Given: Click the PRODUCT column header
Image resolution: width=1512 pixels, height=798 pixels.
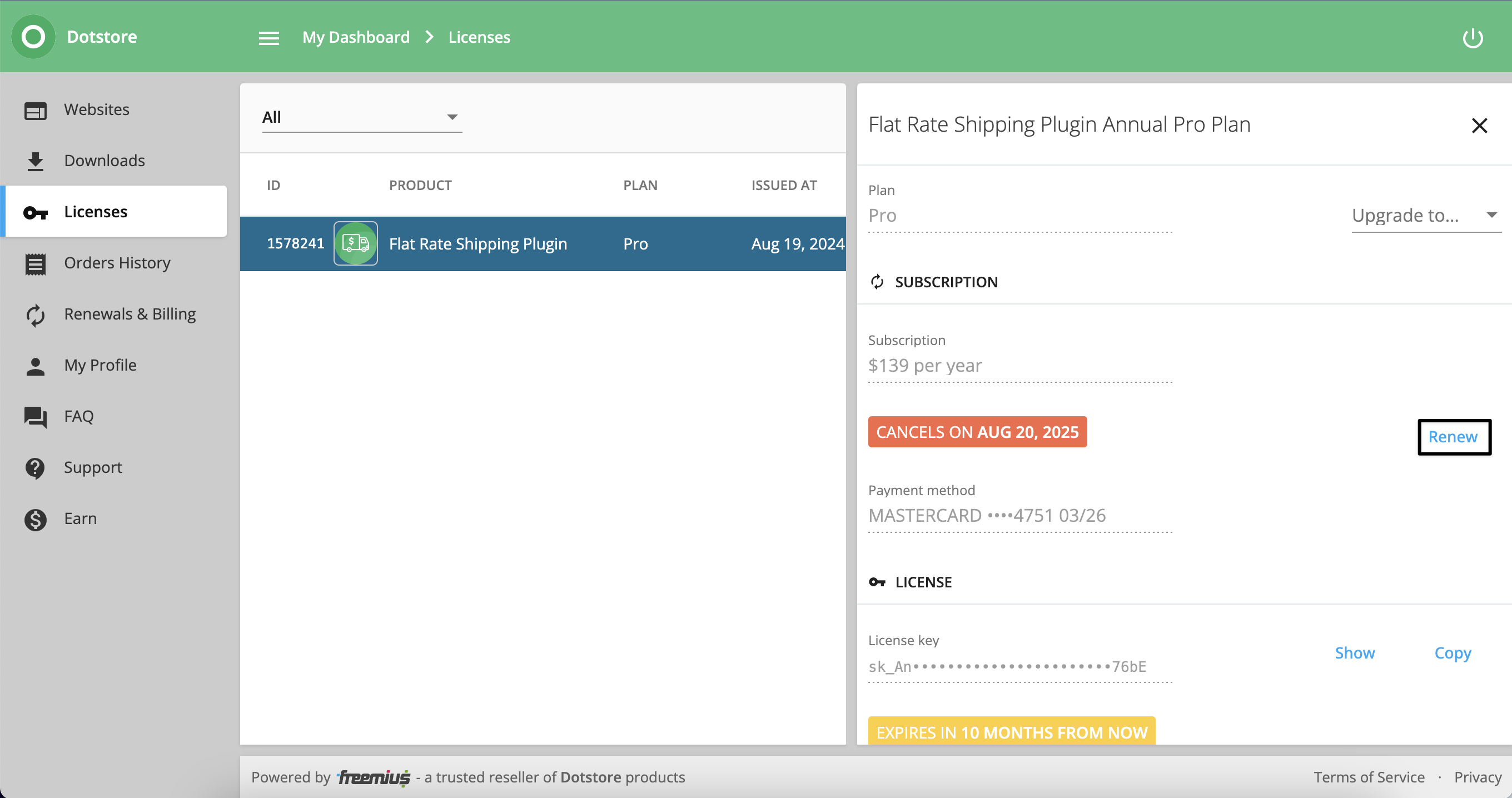Looking at the screenshot, I should pyautogui.click(x=420, y=185).
